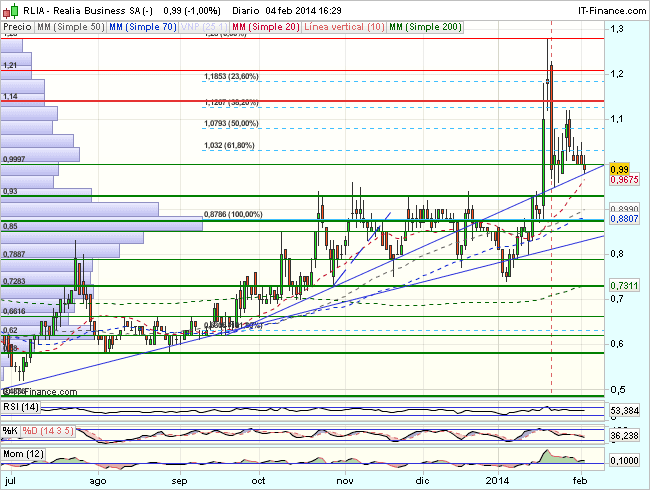650x490 pixels.
Task: Click the 'dic' month label on the time axis
Action: (422, 481)
